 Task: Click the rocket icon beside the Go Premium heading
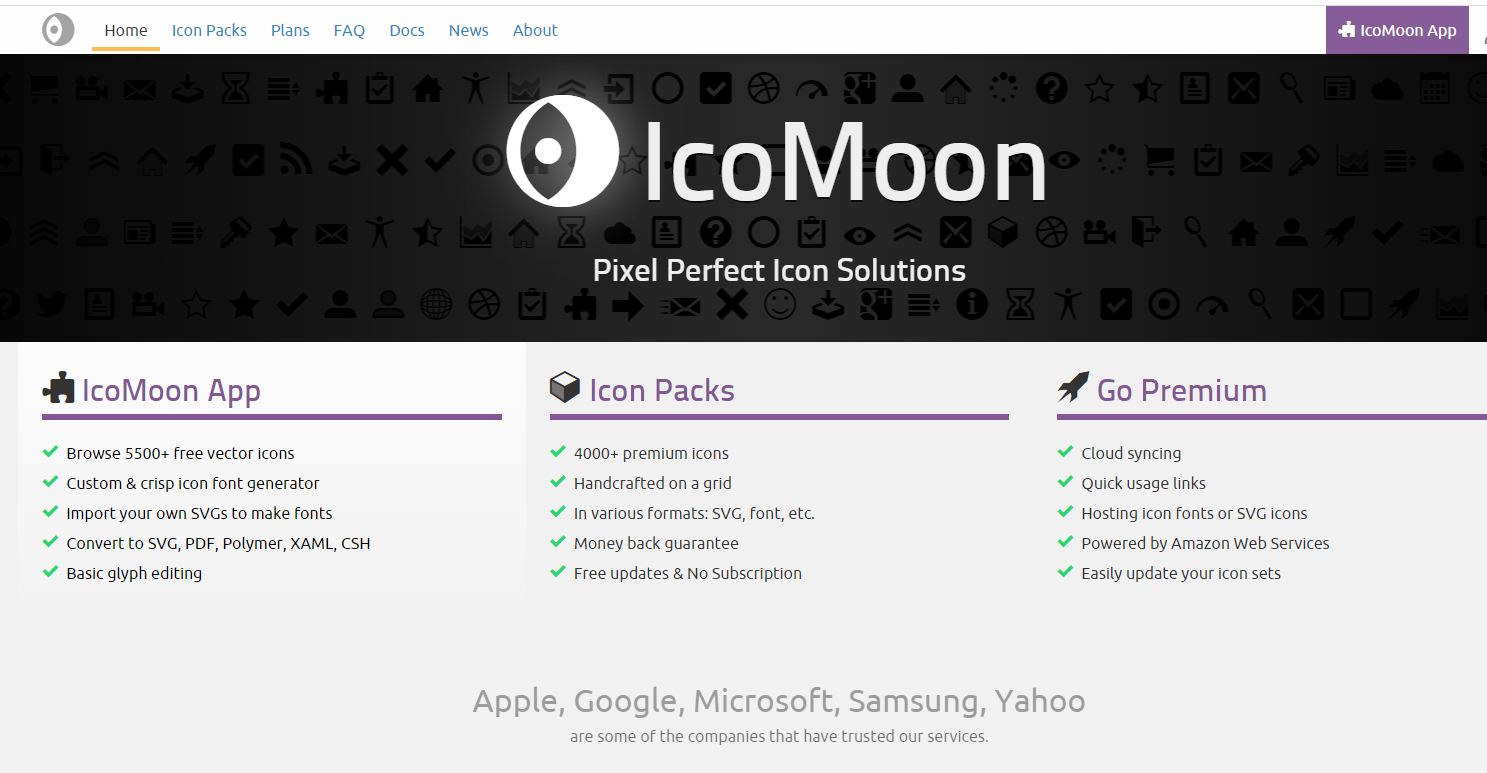coord(1073,388)
